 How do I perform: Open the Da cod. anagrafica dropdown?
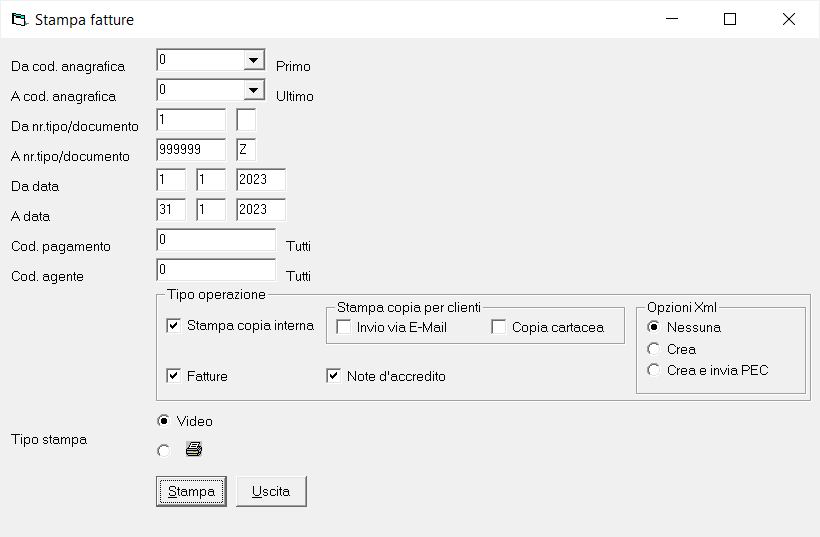pos(254,60)
